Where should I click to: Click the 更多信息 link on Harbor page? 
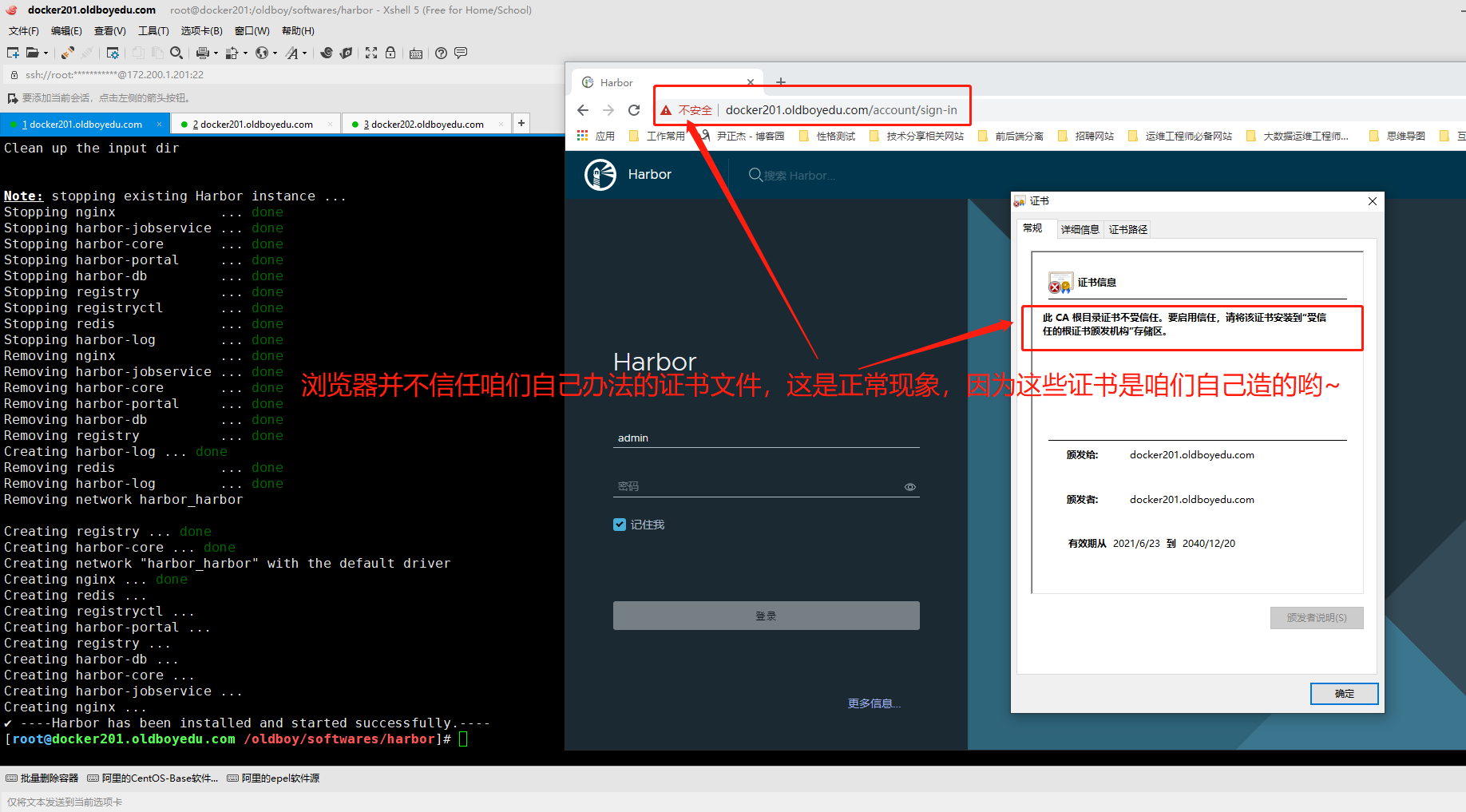tap(874, 703)
